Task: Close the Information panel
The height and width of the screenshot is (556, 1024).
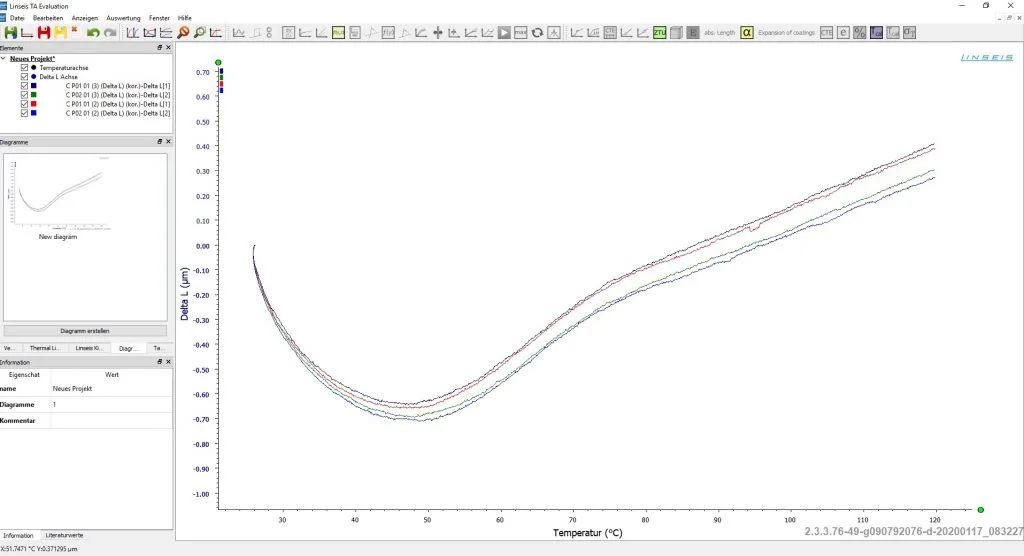Action: (168, 361)
